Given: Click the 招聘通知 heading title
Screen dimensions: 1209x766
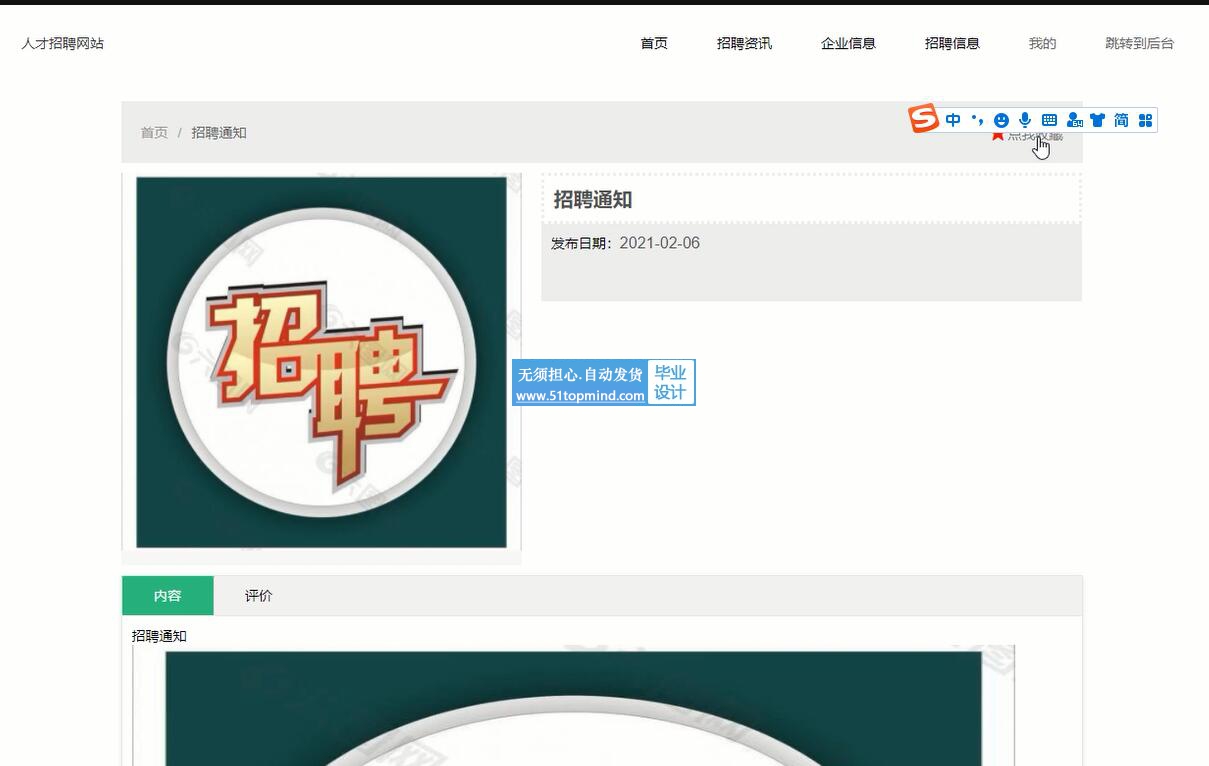Looking at the screenshot, I should coord(593,199).
